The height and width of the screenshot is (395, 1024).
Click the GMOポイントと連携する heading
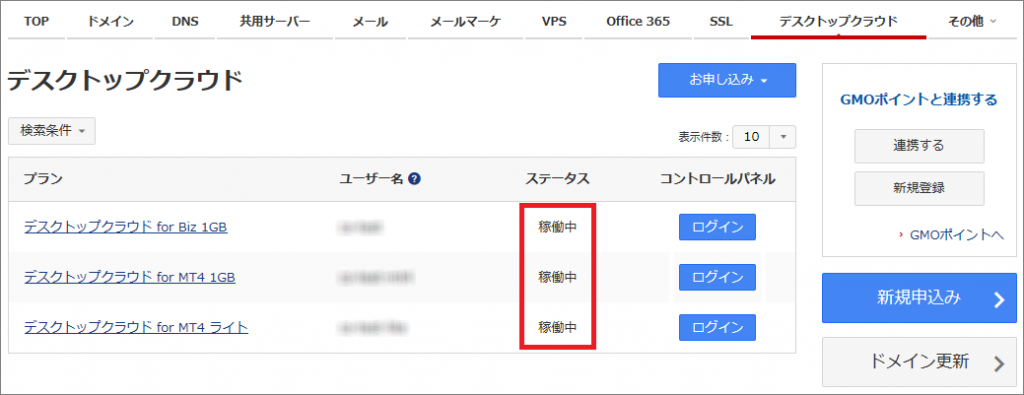point(919,100)
